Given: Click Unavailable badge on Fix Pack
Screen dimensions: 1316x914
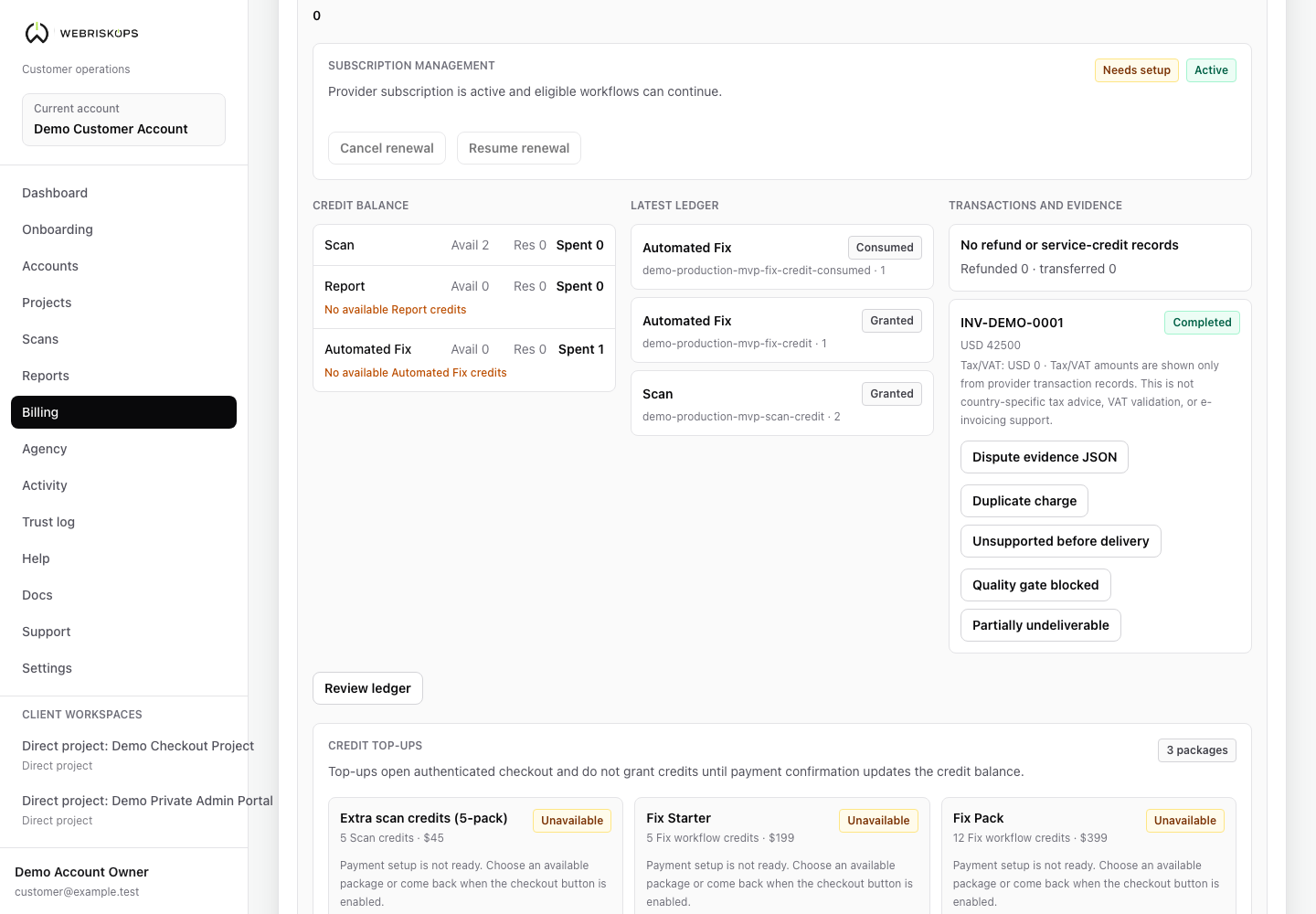Looking at the screenshot, I should 1185,821.
